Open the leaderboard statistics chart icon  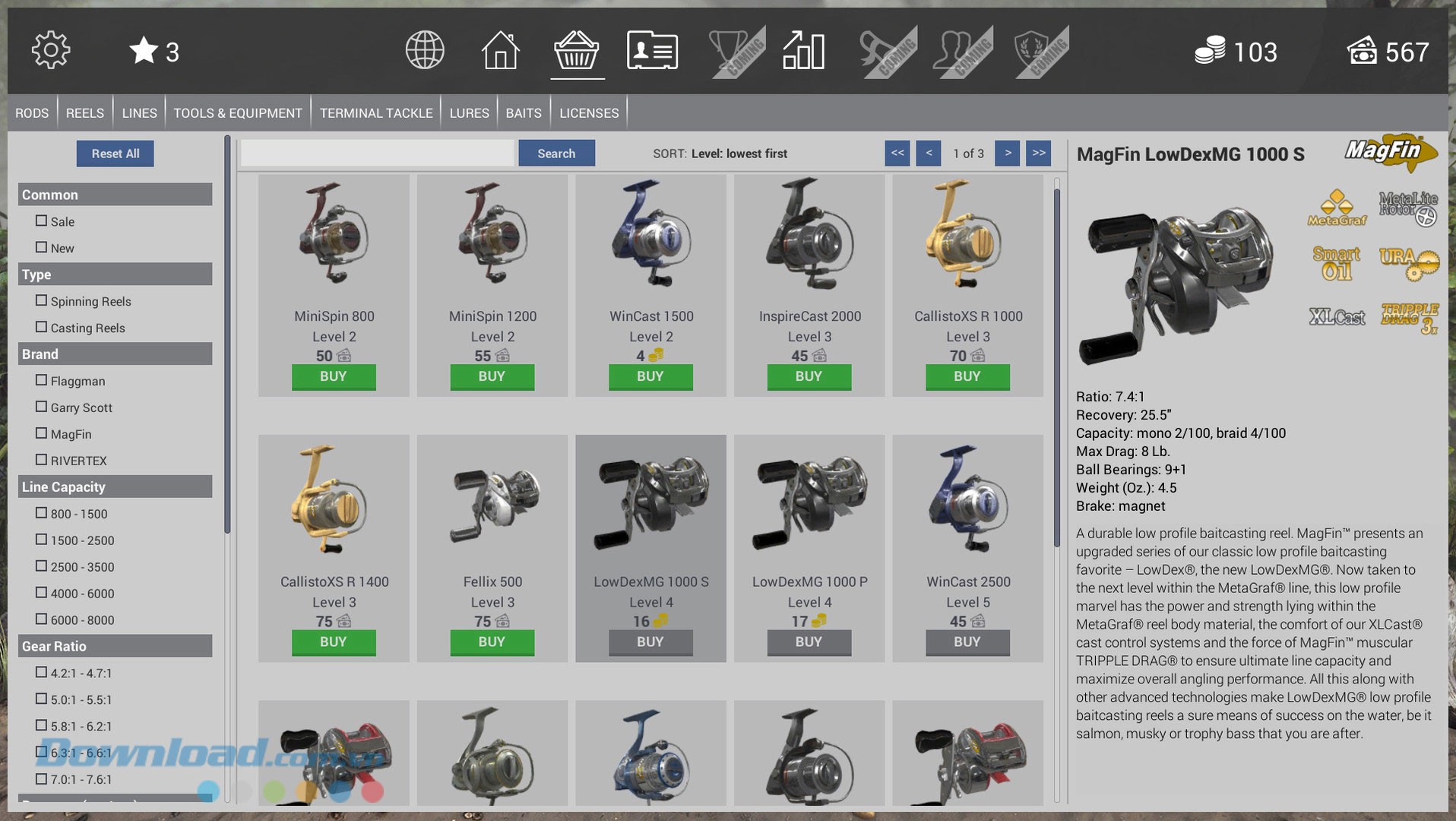[803, 51]
